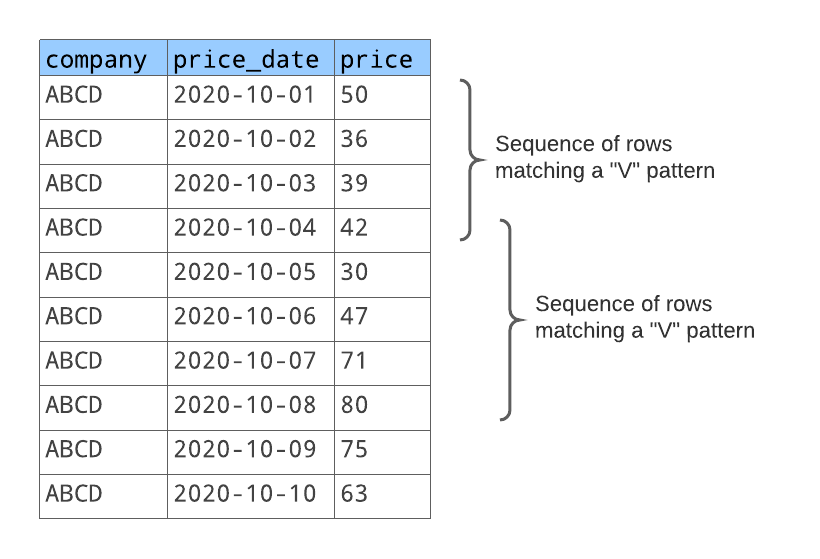The width and height of the screenshot is (820, 559).
Task: Select the 2020-10-02 date cell
Action: pos(245,139)
